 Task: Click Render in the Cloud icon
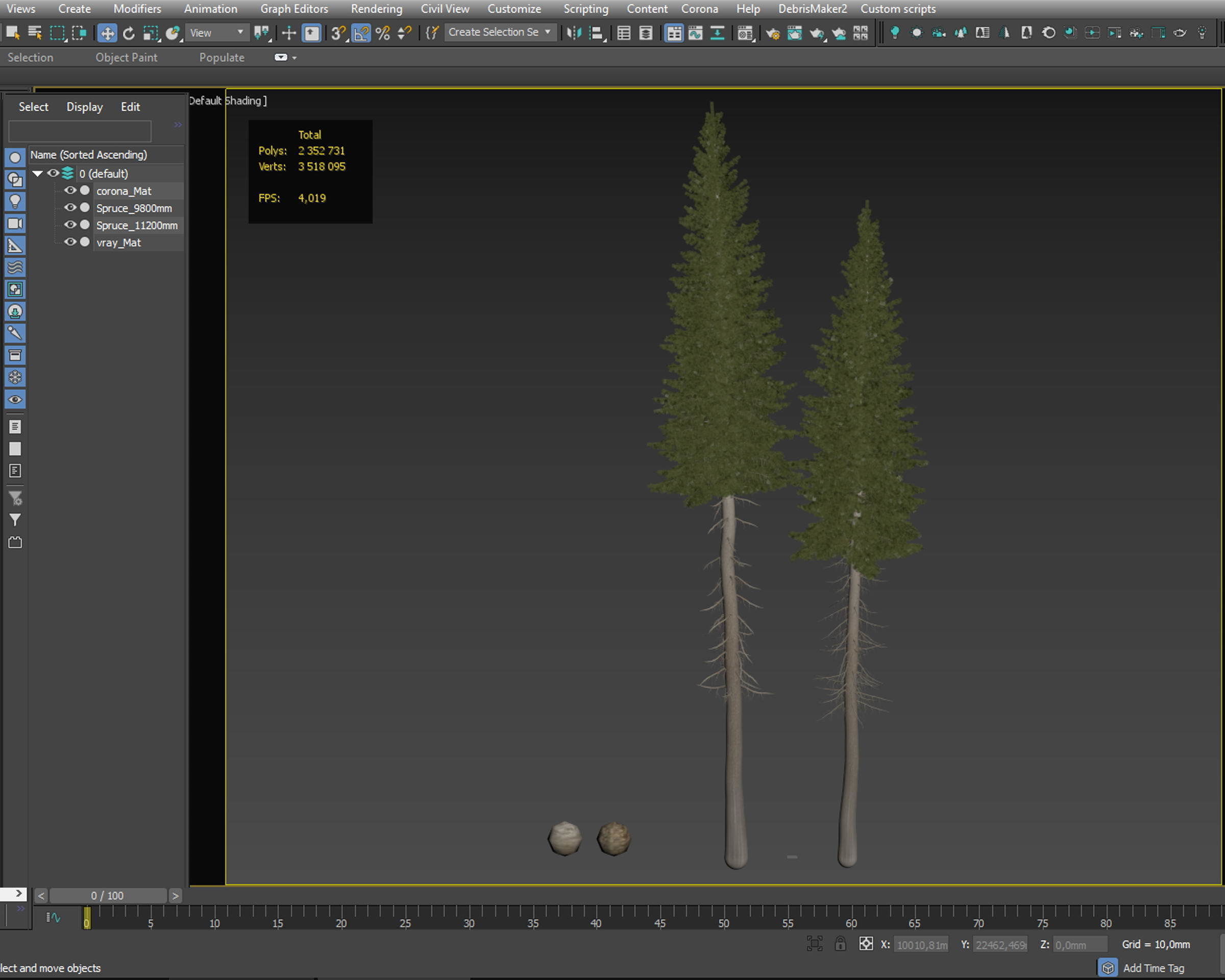[839, 33]
